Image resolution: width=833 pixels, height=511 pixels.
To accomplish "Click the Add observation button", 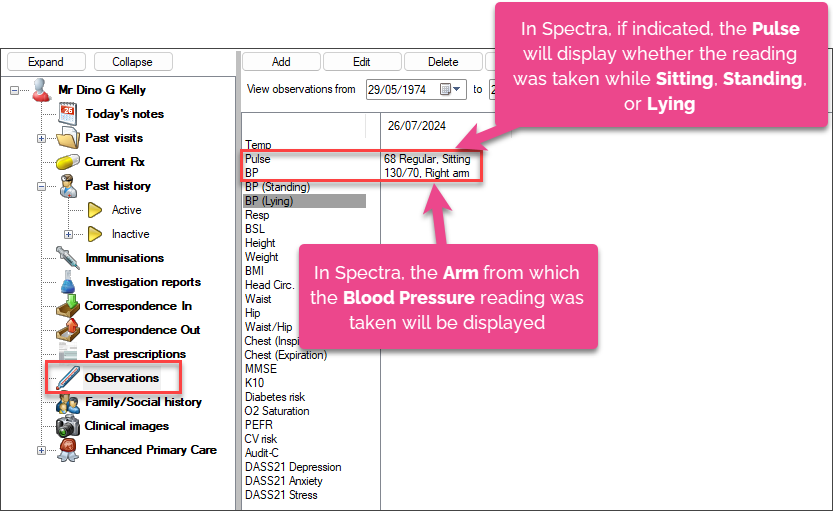I will tap(281, 62).
